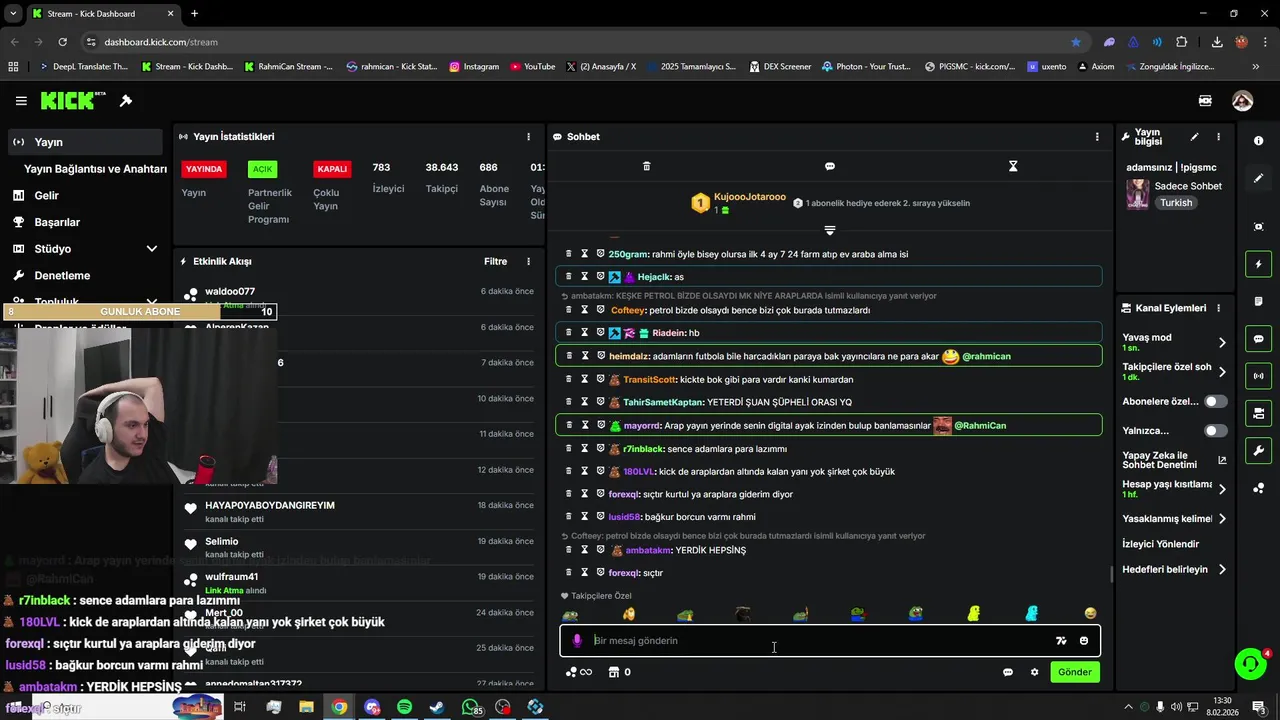Open the Sohbet panel three-dot menu
This screenshot has width=1280, height=720.
click(x=1097, y=137)
